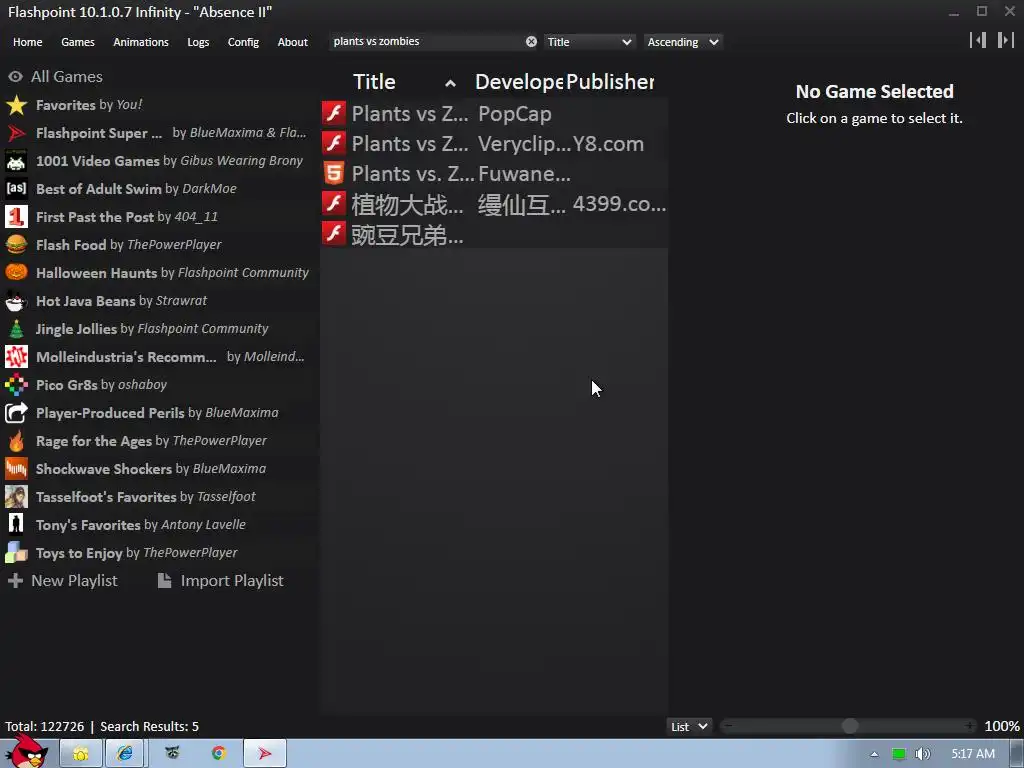Click the Angry Birds start button
The height and width of the screenshot is (768, 1024).
[26, 751]
